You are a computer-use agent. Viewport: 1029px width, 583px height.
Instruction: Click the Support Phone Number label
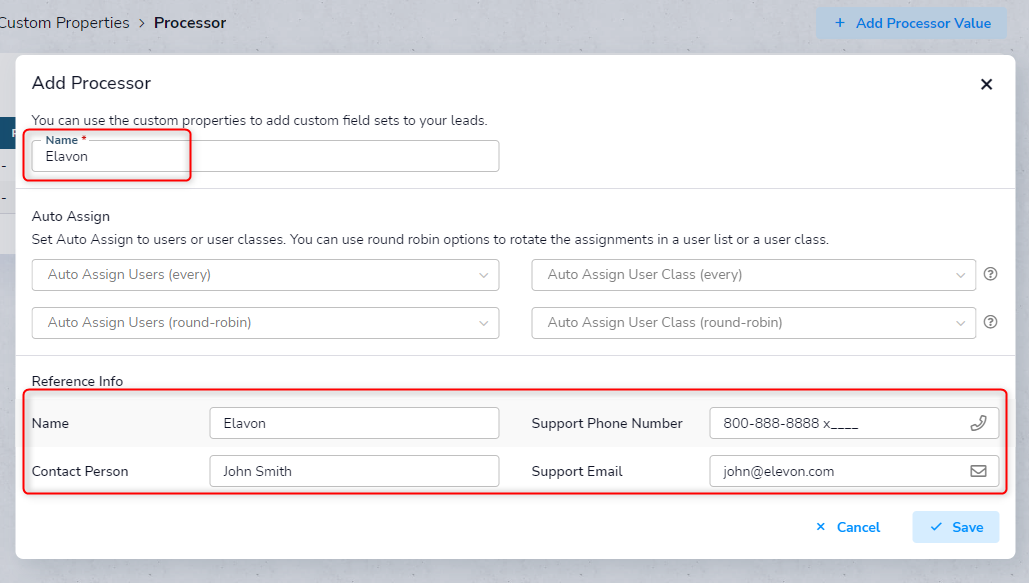click(x=607, y=423)
